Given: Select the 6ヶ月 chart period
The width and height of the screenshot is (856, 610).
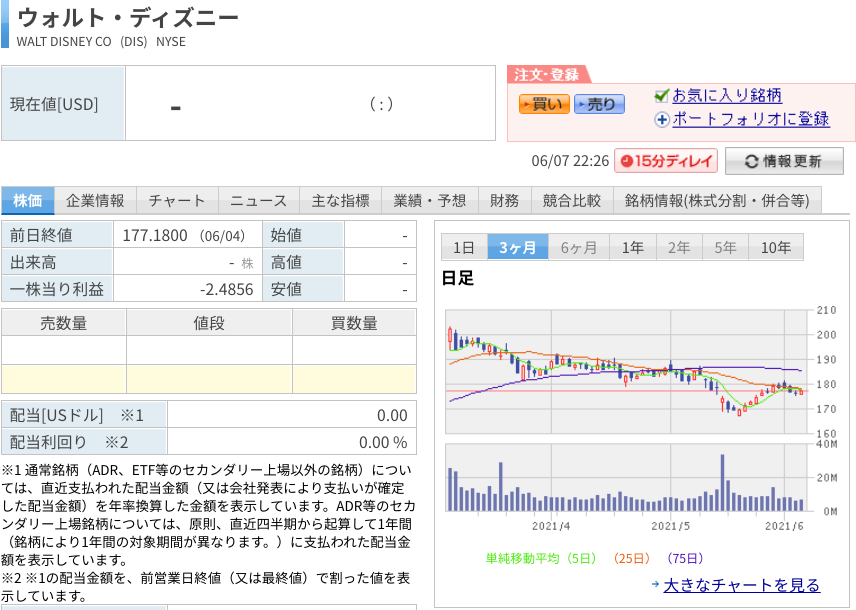Looking at the screenshot, I should 579,247.
